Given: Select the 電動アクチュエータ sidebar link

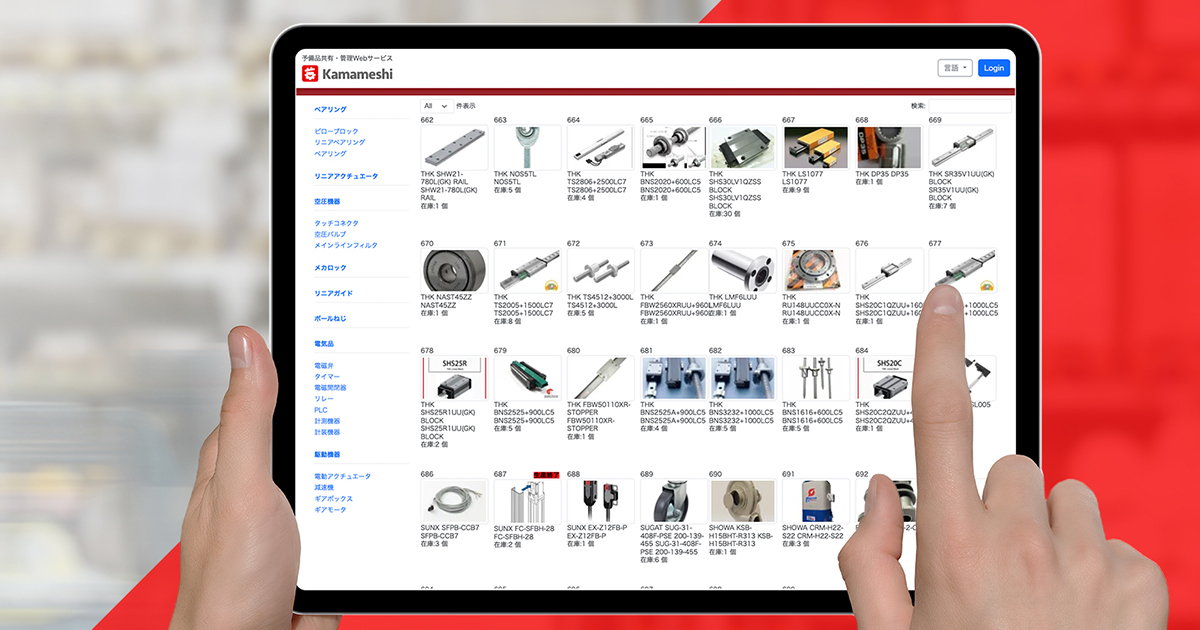Looking at the screenshot, I should coord(342,477).
